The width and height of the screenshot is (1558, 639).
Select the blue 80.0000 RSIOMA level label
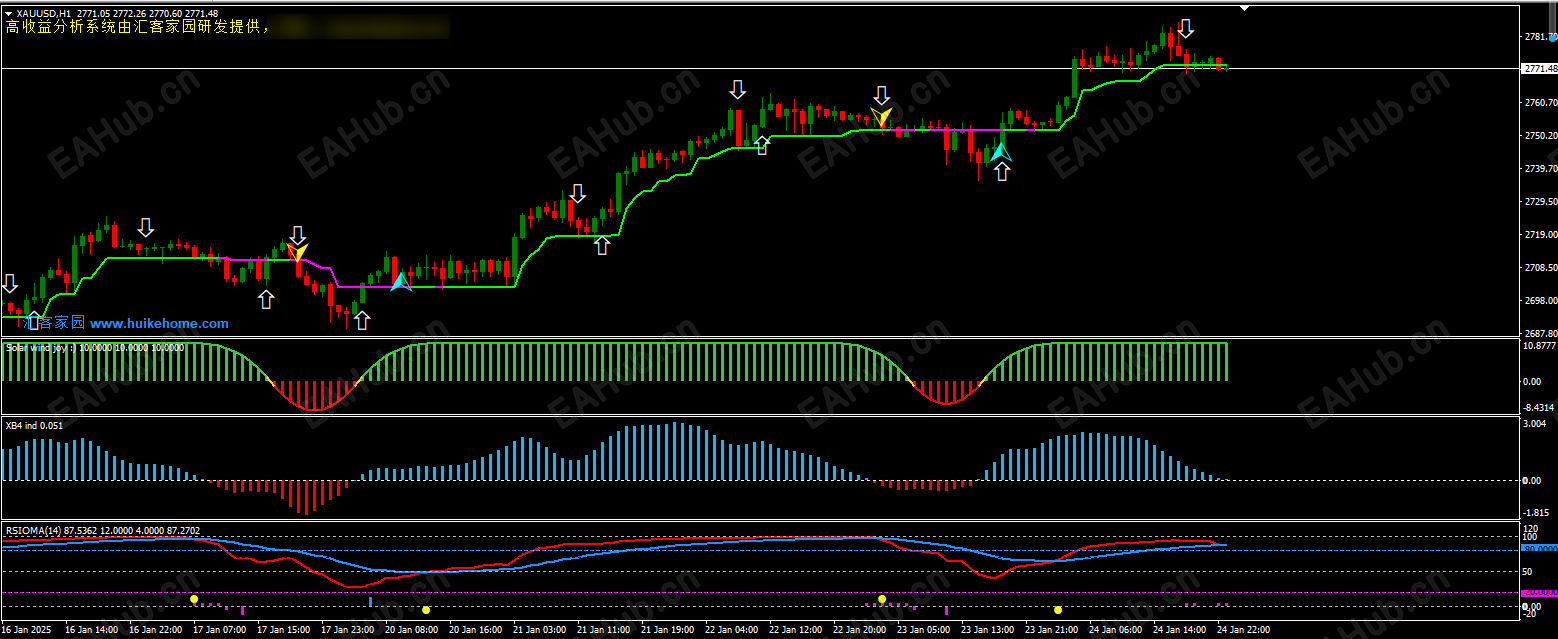[1539, 549]
